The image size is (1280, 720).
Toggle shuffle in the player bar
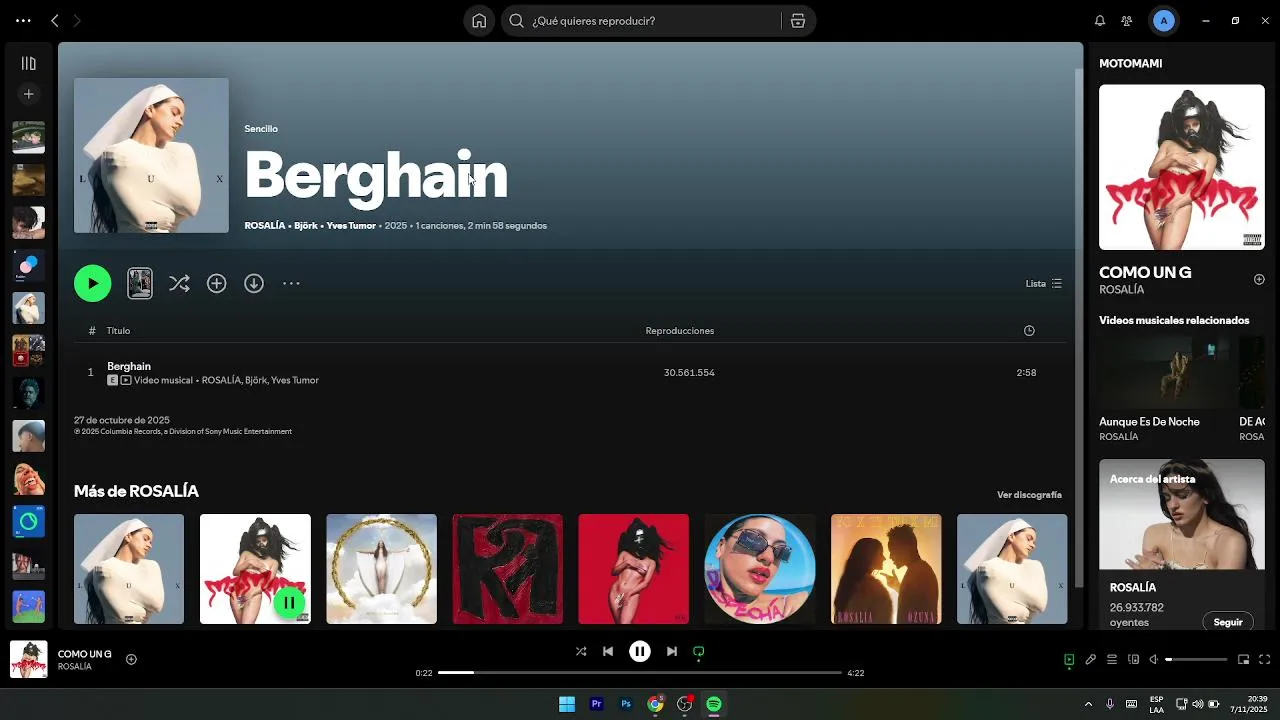581,651
